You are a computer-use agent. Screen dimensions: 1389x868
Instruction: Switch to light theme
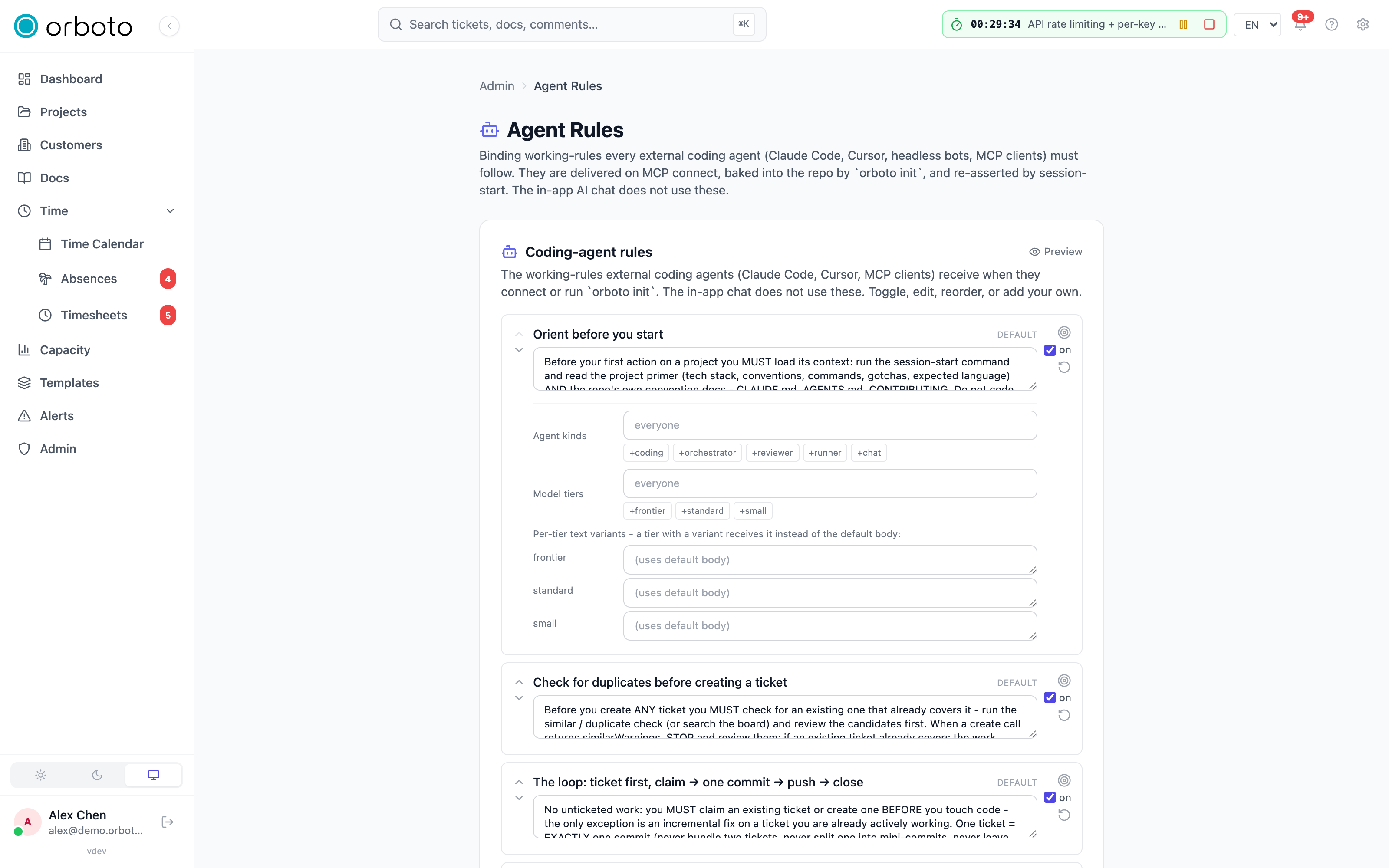click(x=40, y=775)
